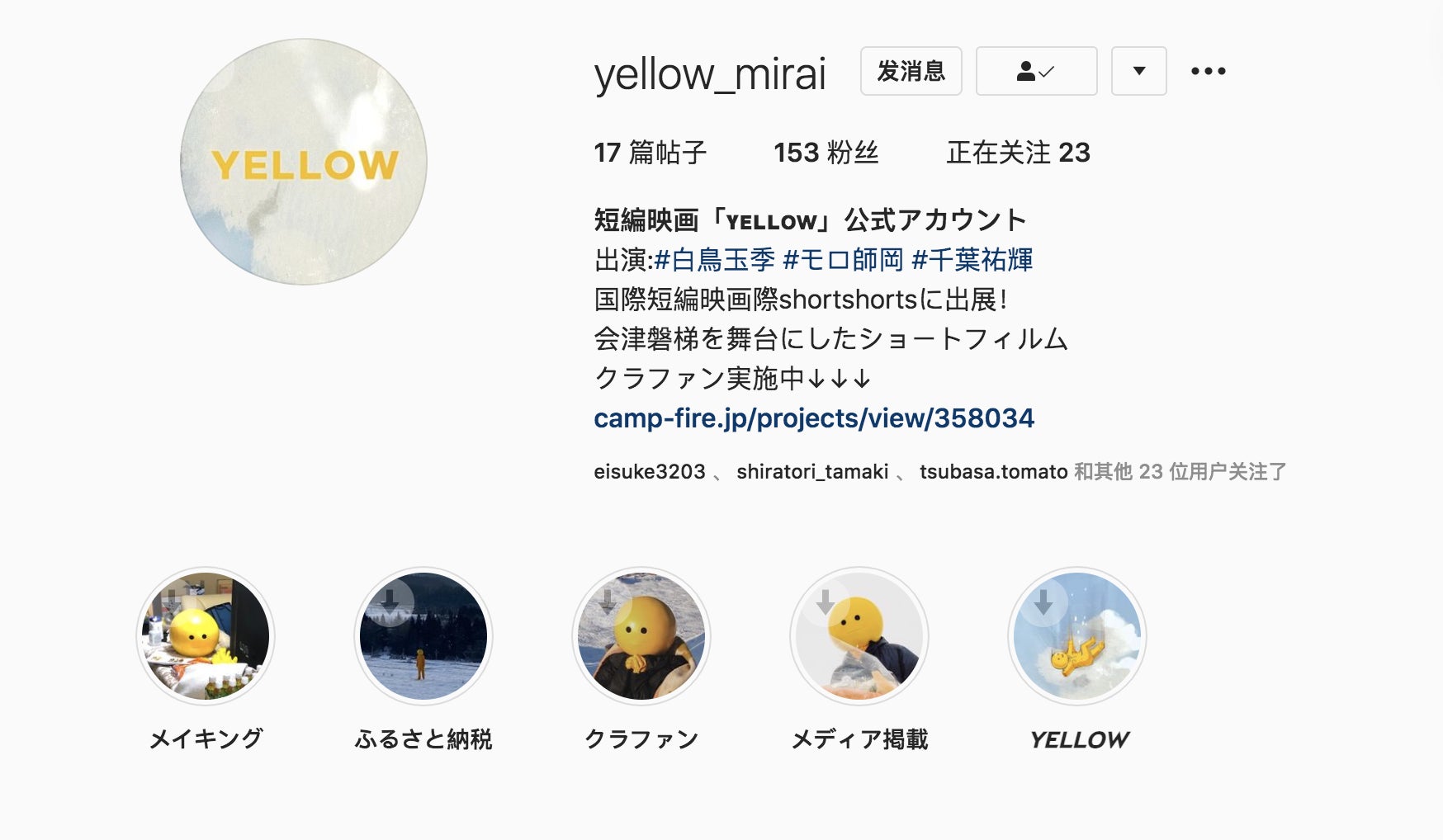Open the メディア掲載 story highlight
1443x840 pixels.
point(859,636)
